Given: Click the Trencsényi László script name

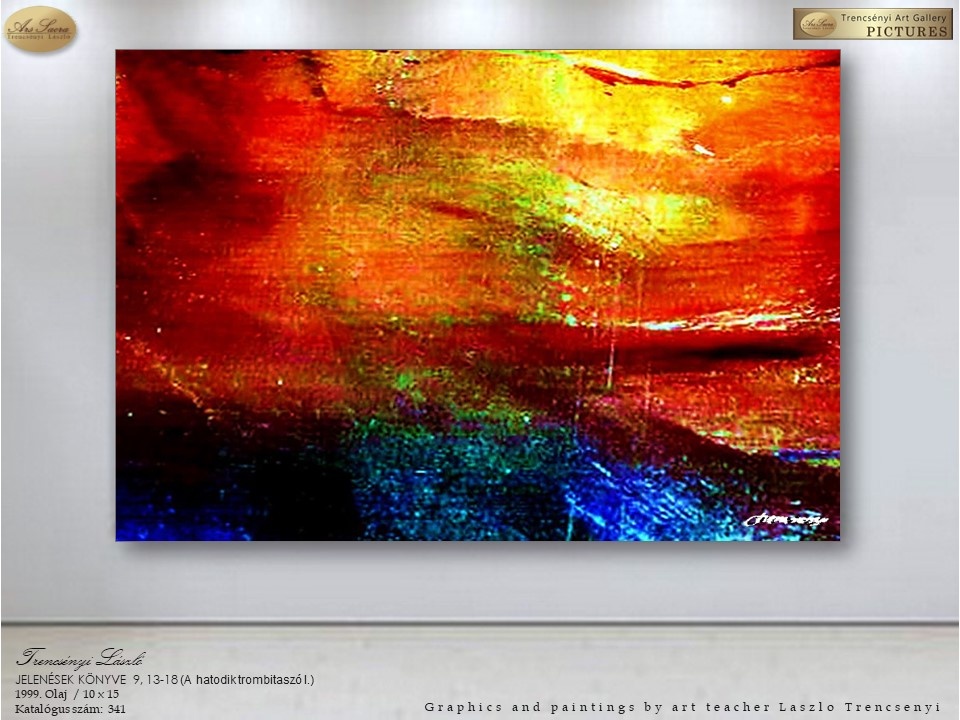Looking at the screenshot, I should [81, 658].
